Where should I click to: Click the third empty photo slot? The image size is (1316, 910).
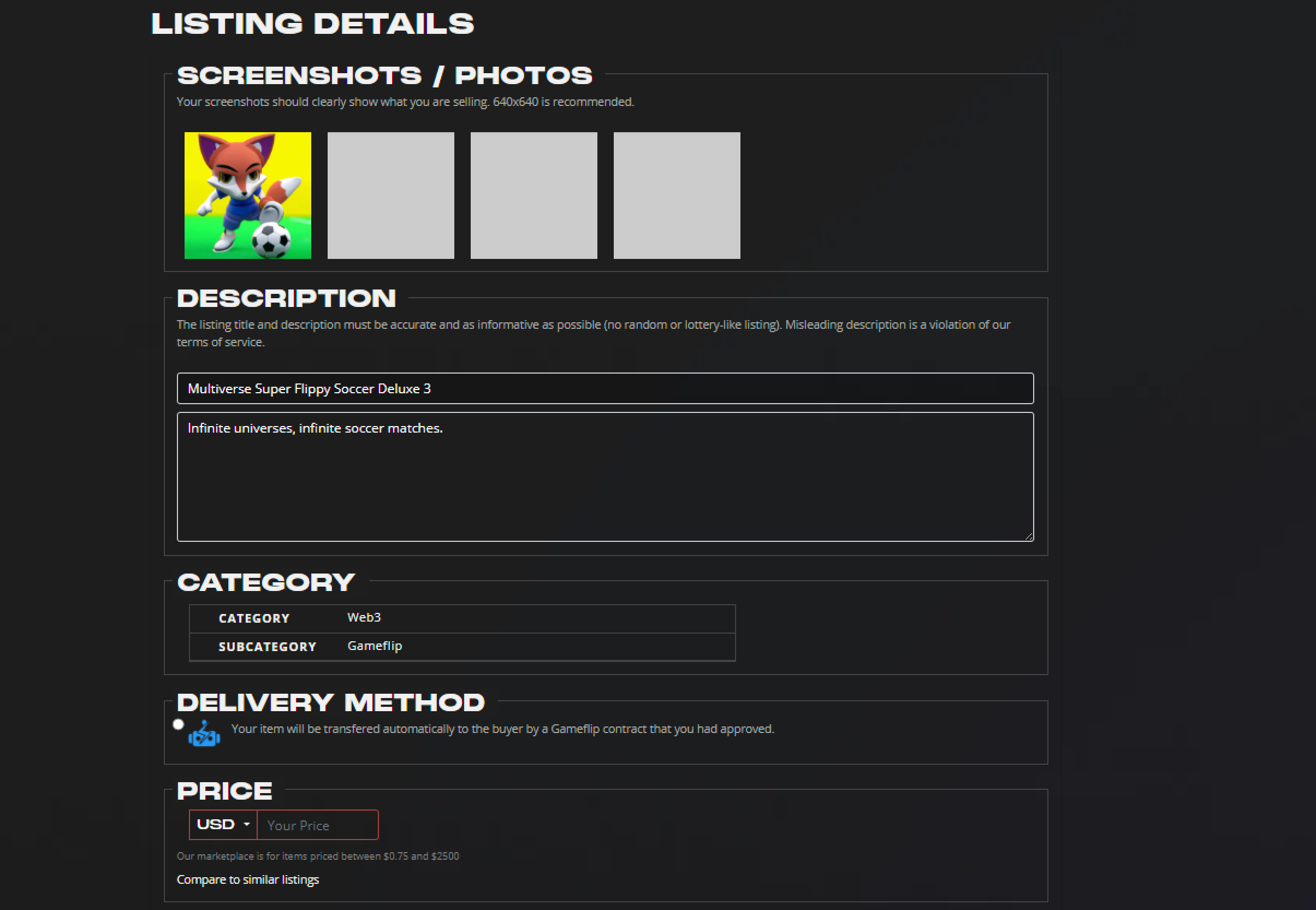pyautogui.click(x=533, y=196)
